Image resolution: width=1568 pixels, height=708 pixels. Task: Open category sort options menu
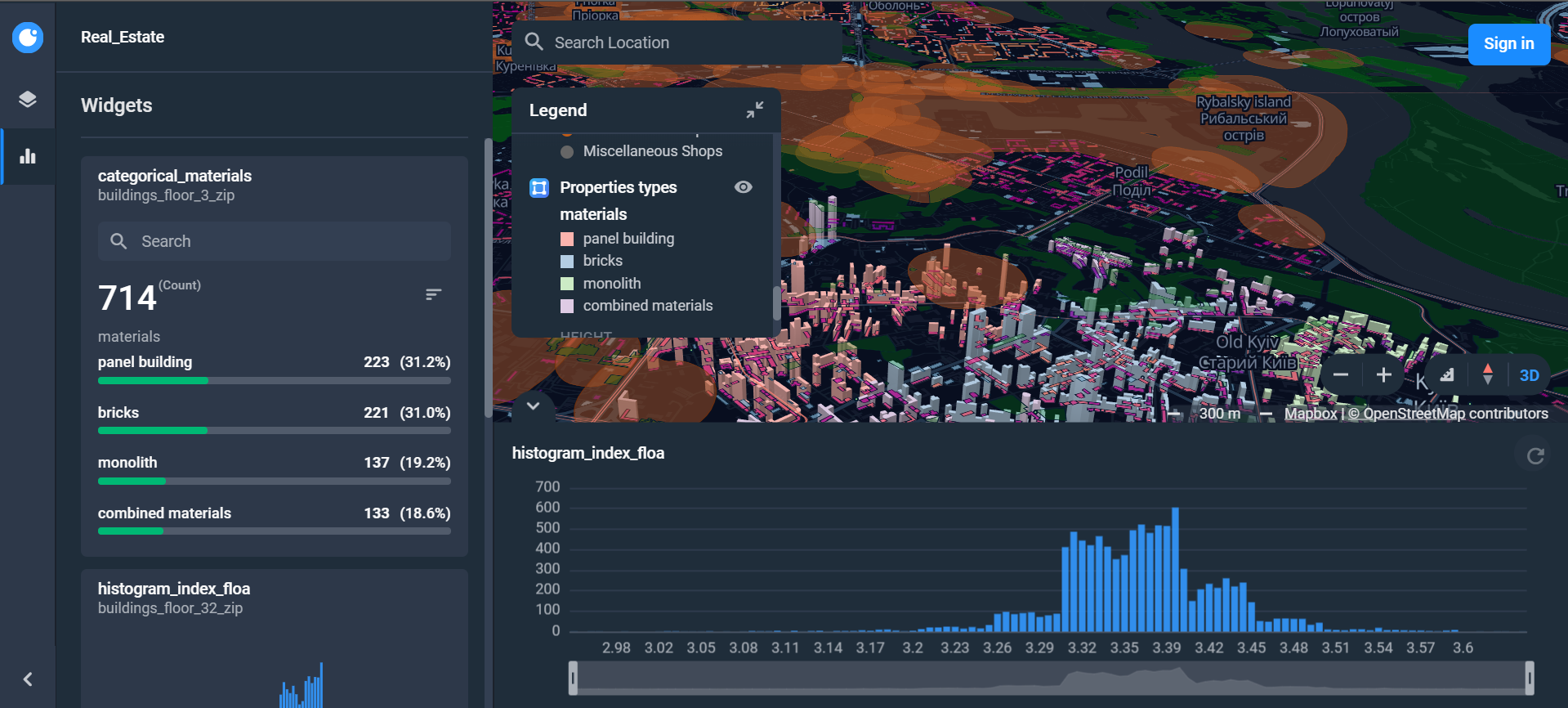pos(434,294)
